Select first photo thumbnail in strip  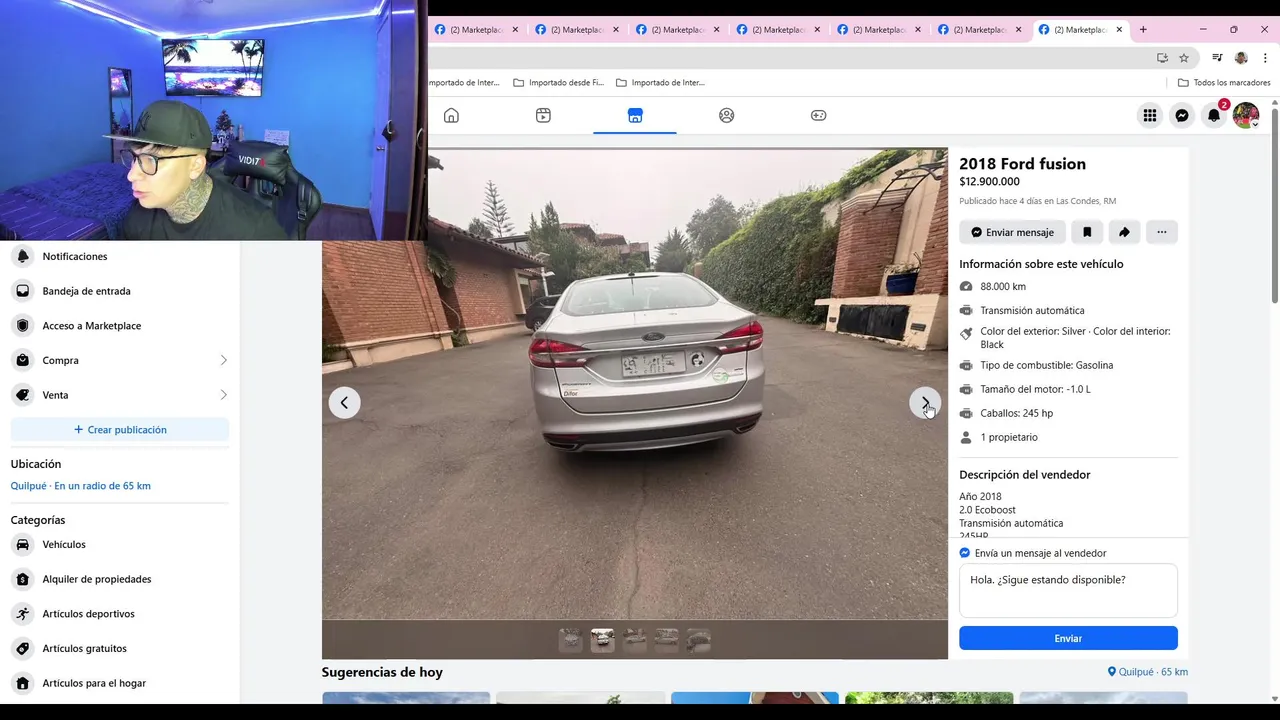[x=571, y=640]
